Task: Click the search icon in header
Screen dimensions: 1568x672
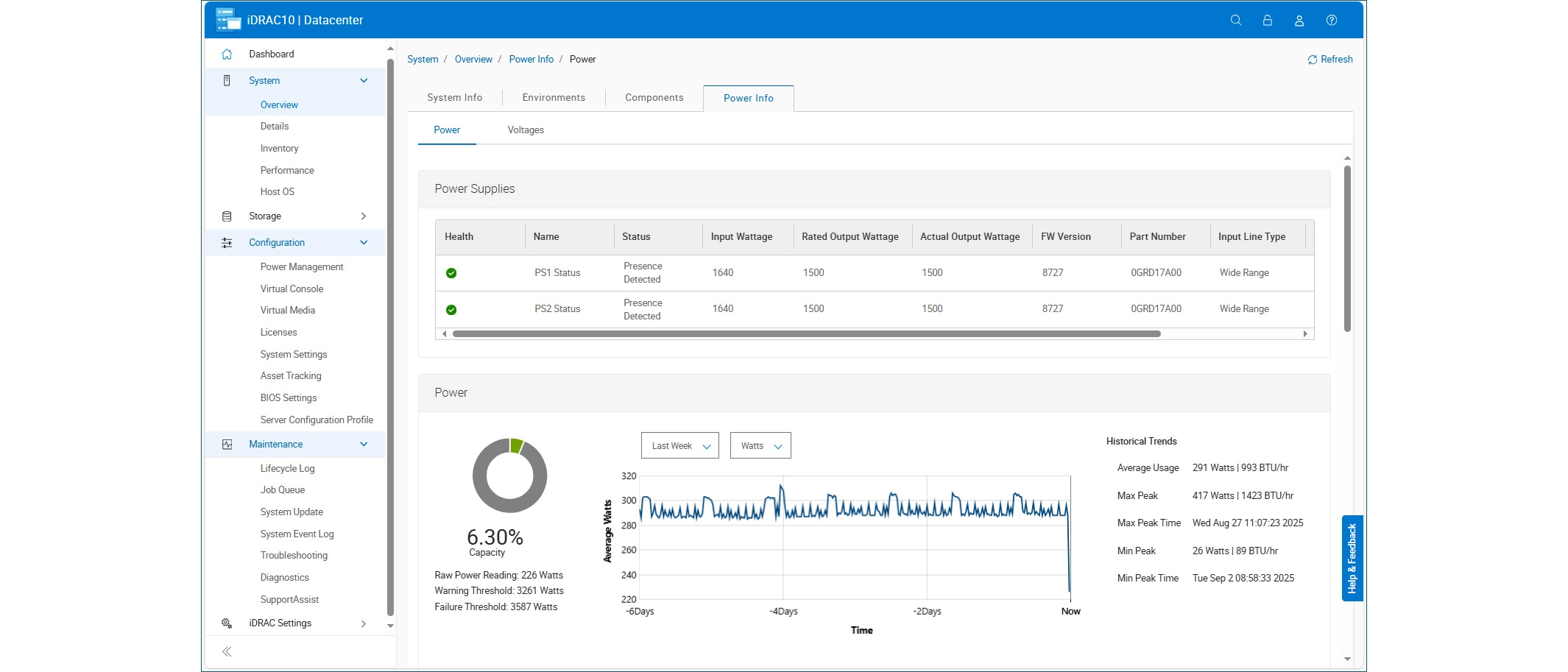Action: pyautogui.click(x=1236, y=21)
